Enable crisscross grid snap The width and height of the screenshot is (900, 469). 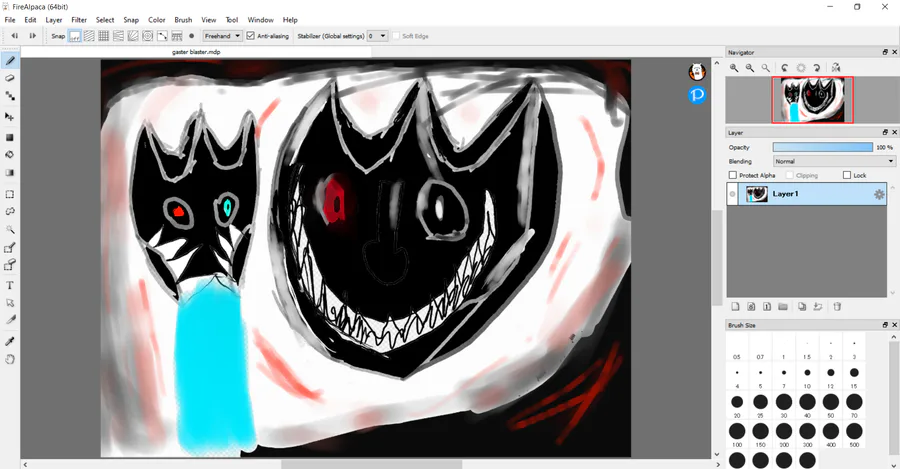click(x=103, y=36)
